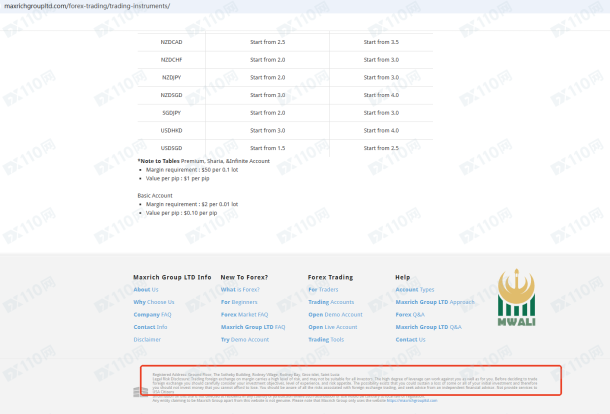Click the 'Forex Trading' footer heading
The image size is (610, 414).
(x=330, y=277)
